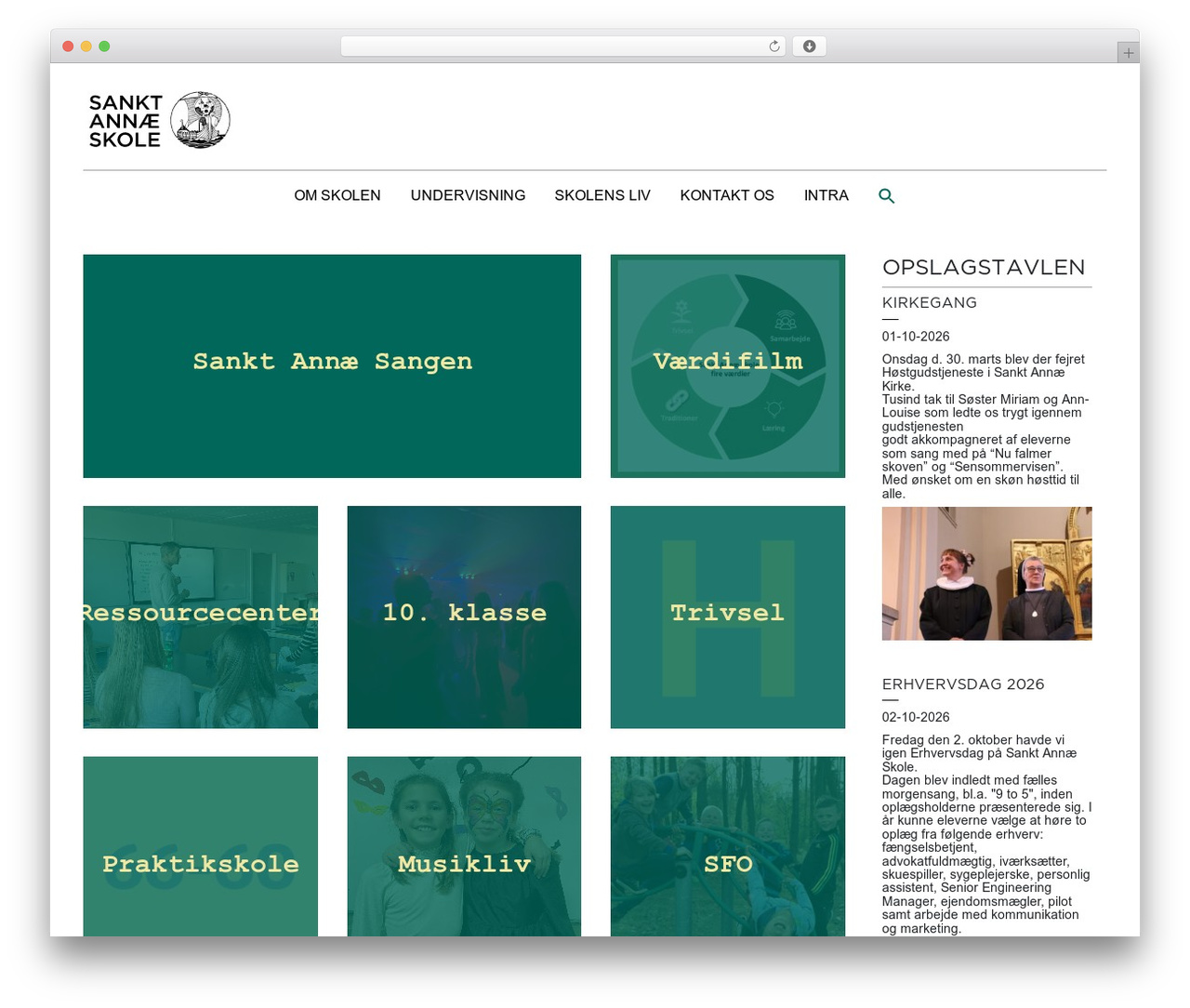This screenshot has width=1190, height=1008.
Task: Click the browser address bar
Action: [562, 46]
